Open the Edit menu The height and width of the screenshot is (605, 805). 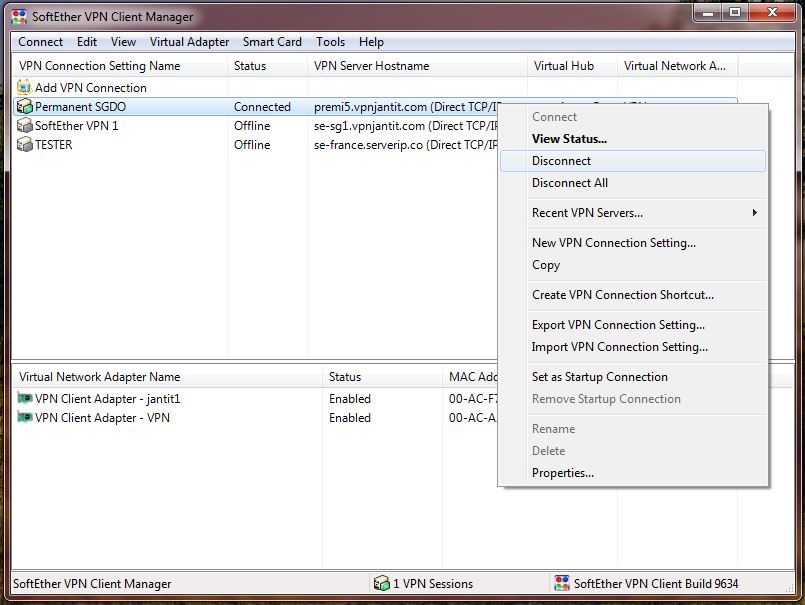click(87, 42)
